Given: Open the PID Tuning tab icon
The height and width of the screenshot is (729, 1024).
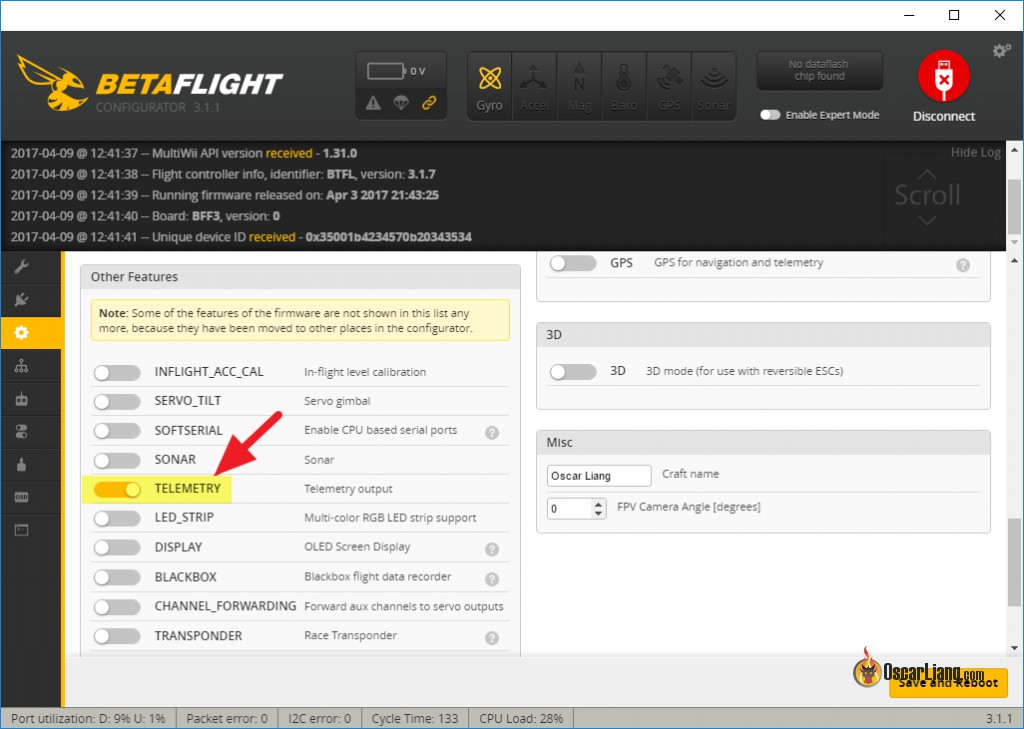Looking at the screenshot, I should pyautogui.click(x=22, y=366).
